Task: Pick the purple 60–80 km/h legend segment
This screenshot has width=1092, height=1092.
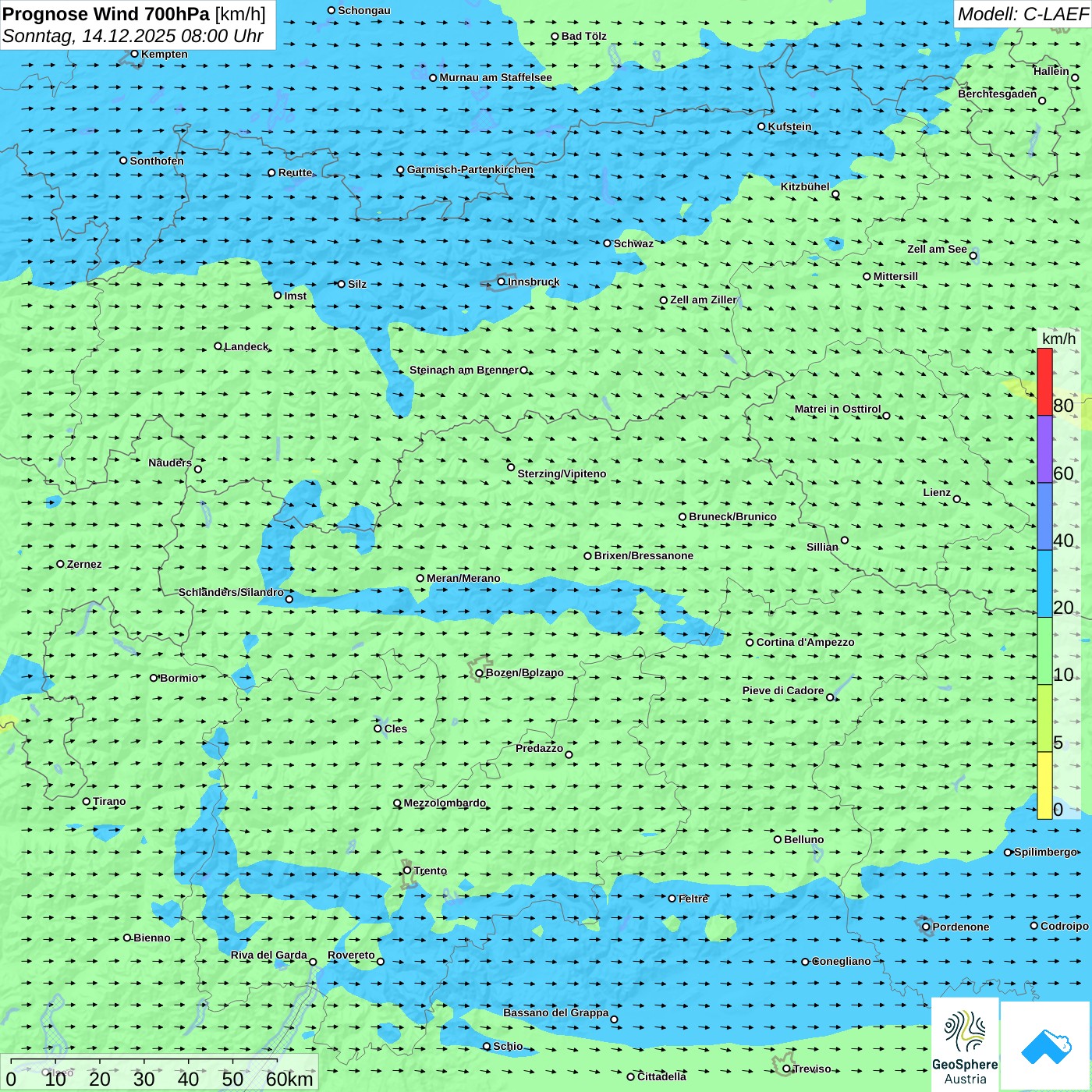Action: pyautogui.click(x=1044, y=449)
